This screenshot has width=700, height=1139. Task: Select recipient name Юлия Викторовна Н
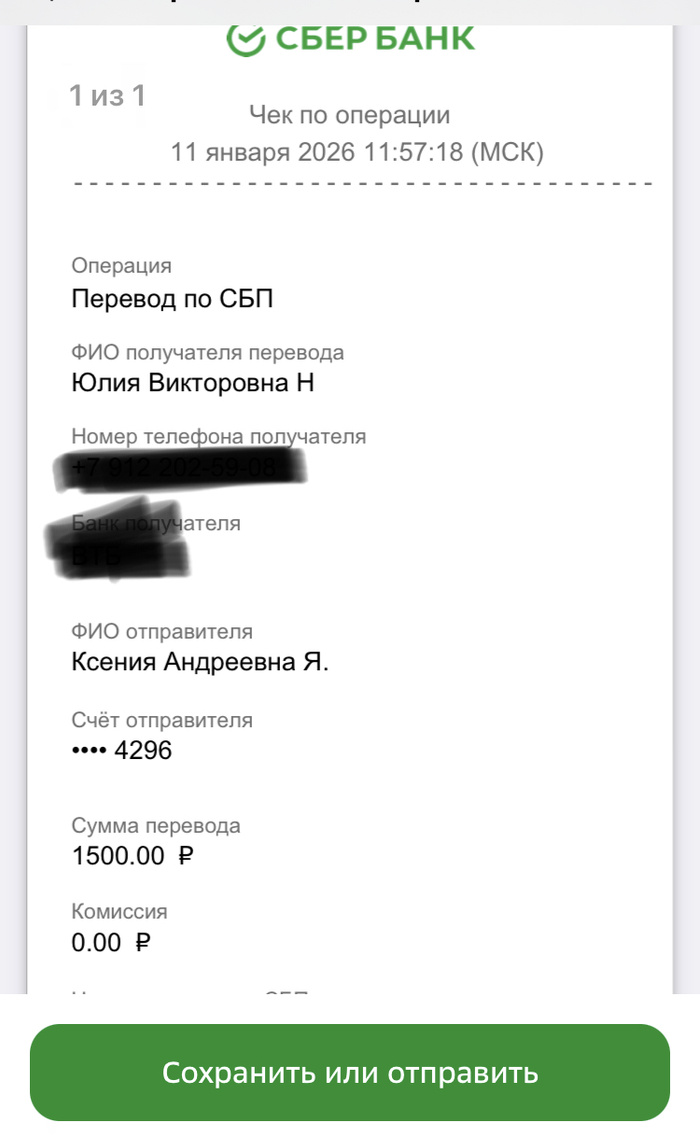[x=193, y=383]
